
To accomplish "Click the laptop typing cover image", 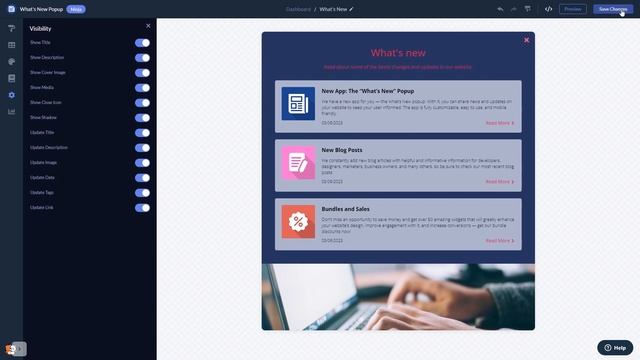I will [398, 297].
